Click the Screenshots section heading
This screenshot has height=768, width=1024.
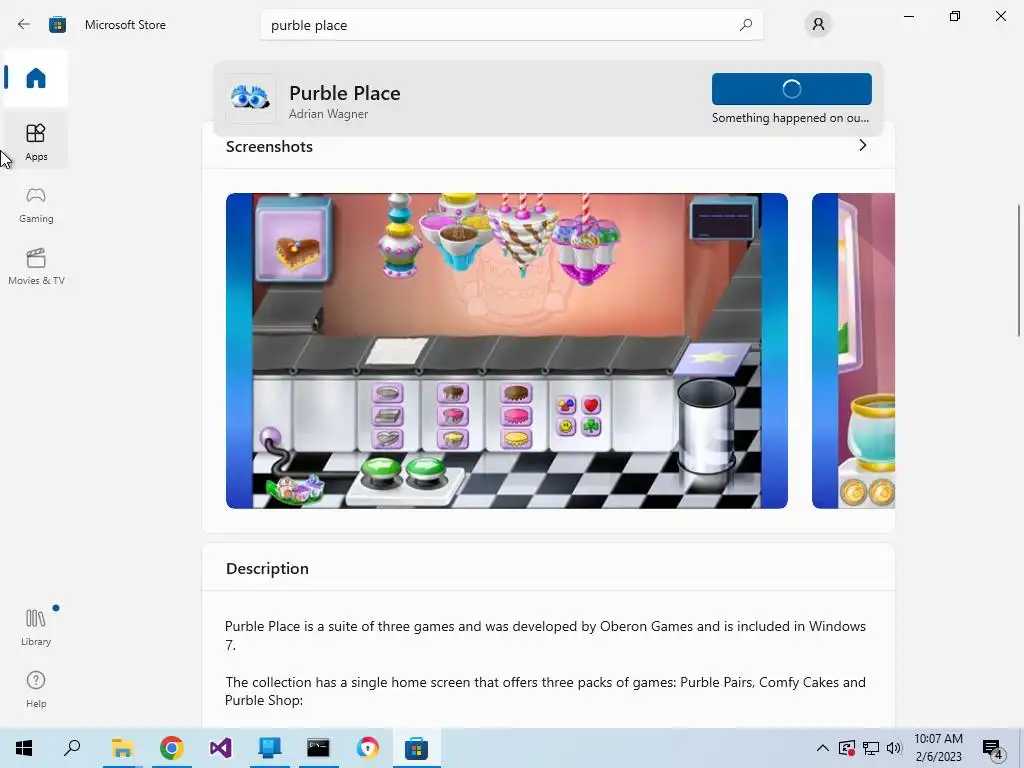click(269, 146)
